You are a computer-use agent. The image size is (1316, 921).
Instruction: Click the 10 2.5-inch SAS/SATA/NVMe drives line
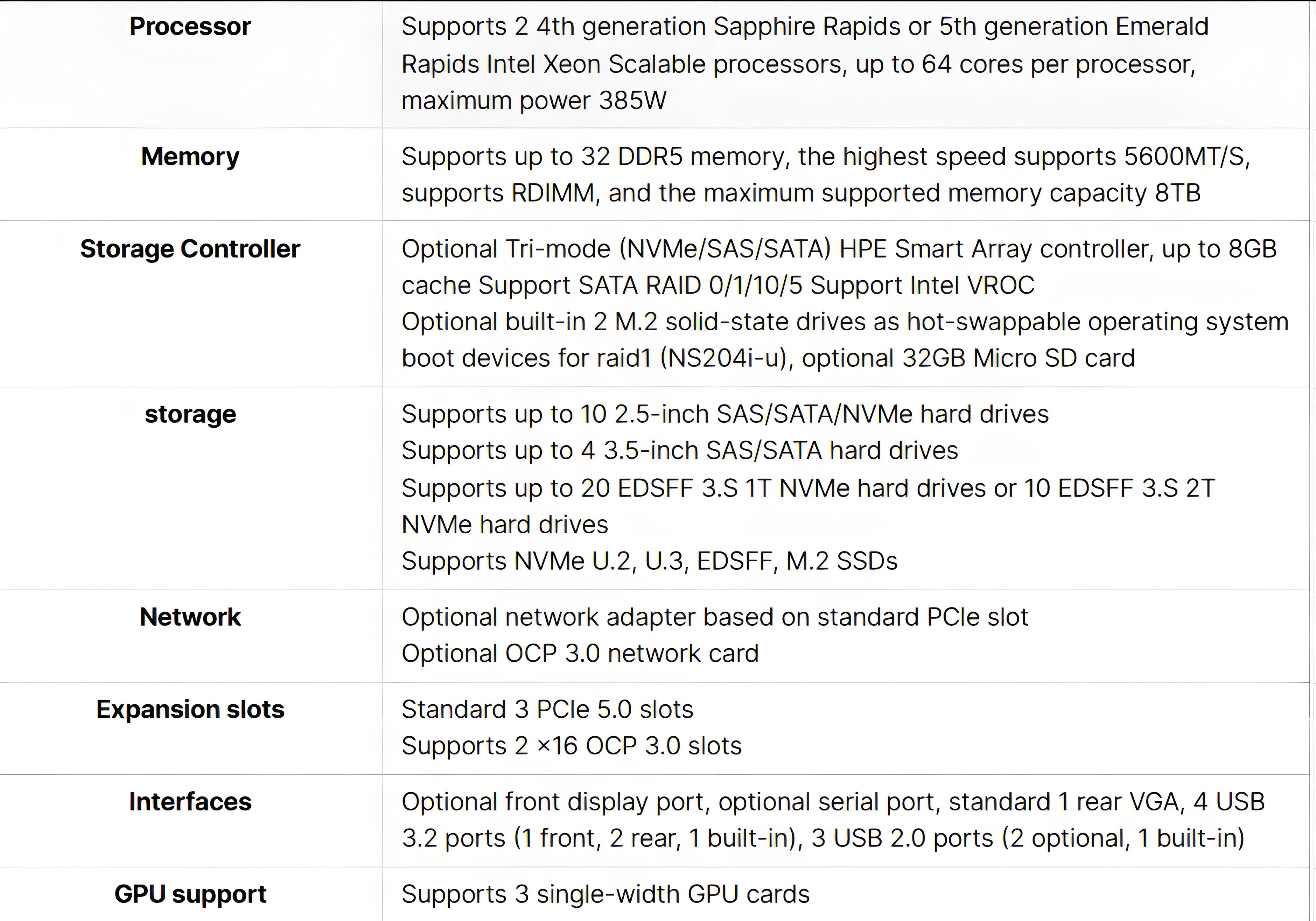point(725,414)
